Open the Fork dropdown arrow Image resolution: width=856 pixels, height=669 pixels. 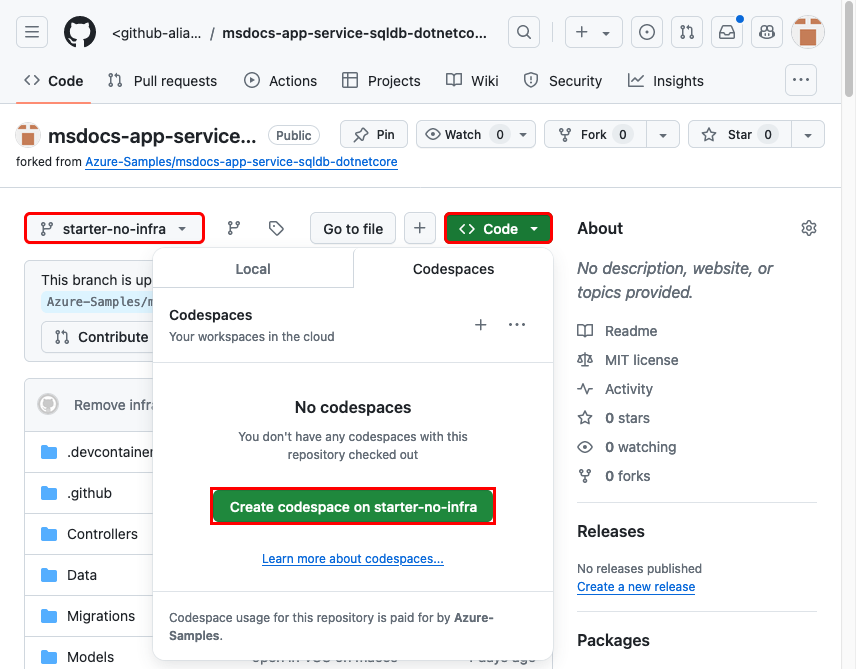[662, 134]
